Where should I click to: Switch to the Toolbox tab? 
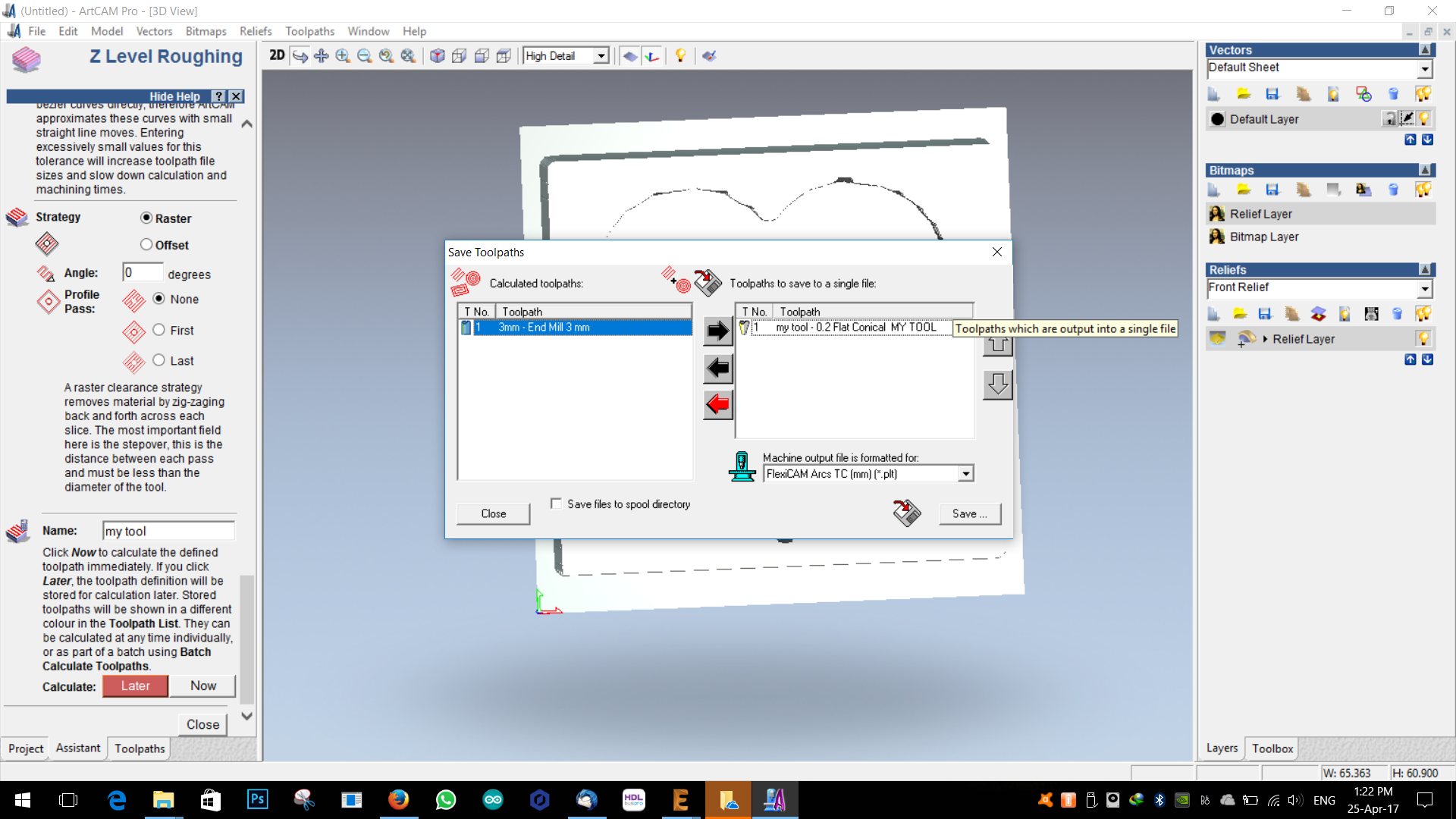1272,748
